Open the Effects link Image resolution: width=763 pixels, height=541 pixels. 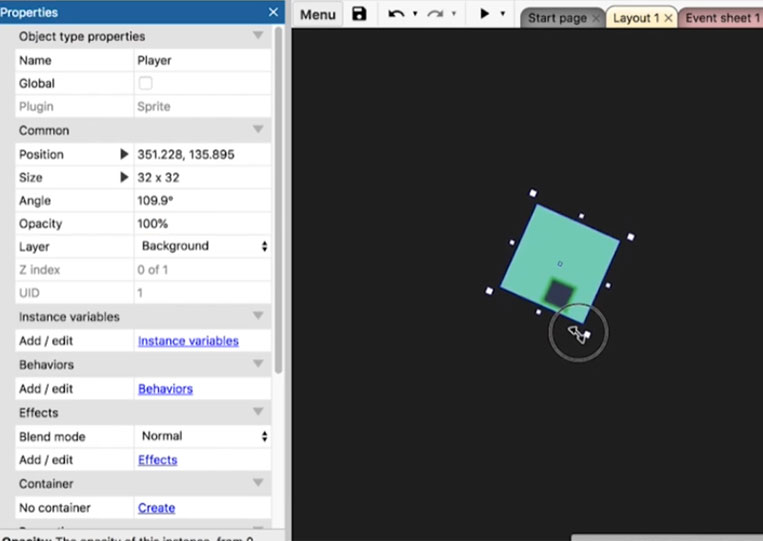[x=158, y=460]
